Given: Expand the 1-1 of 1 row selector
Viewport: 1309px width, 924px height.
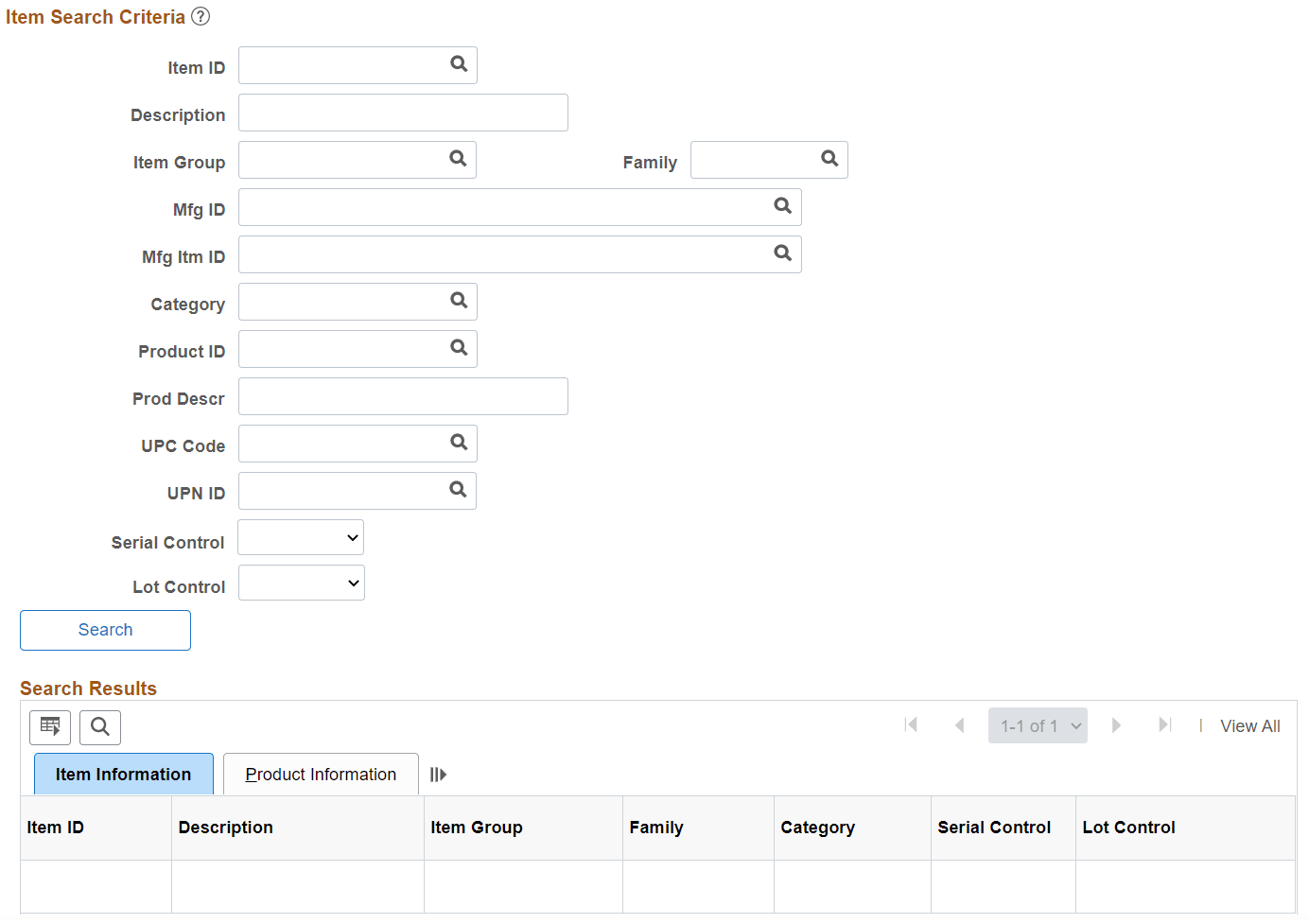Looking at the screenshot, I should point(1038,725).
